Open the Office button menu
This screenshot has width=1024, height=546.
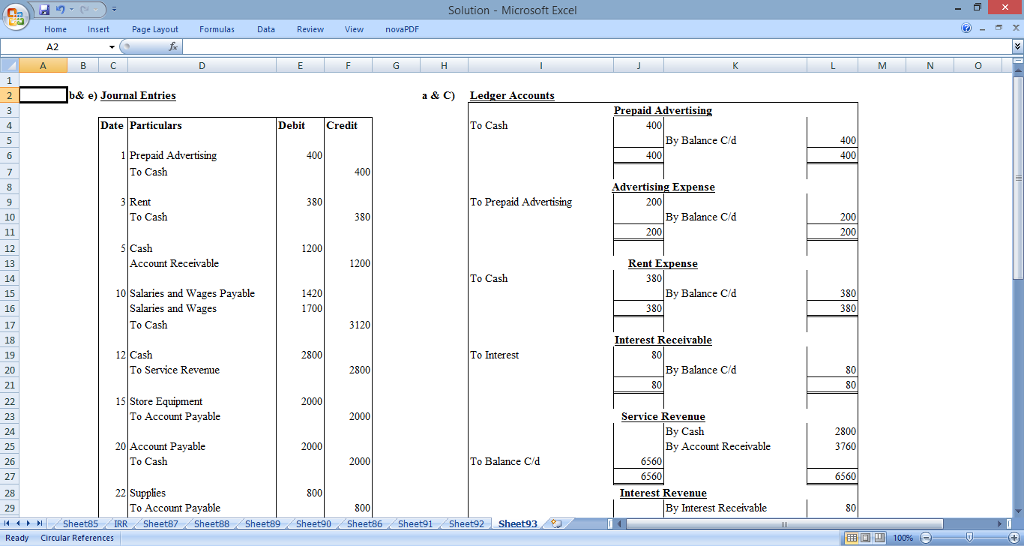pos(15,15)
